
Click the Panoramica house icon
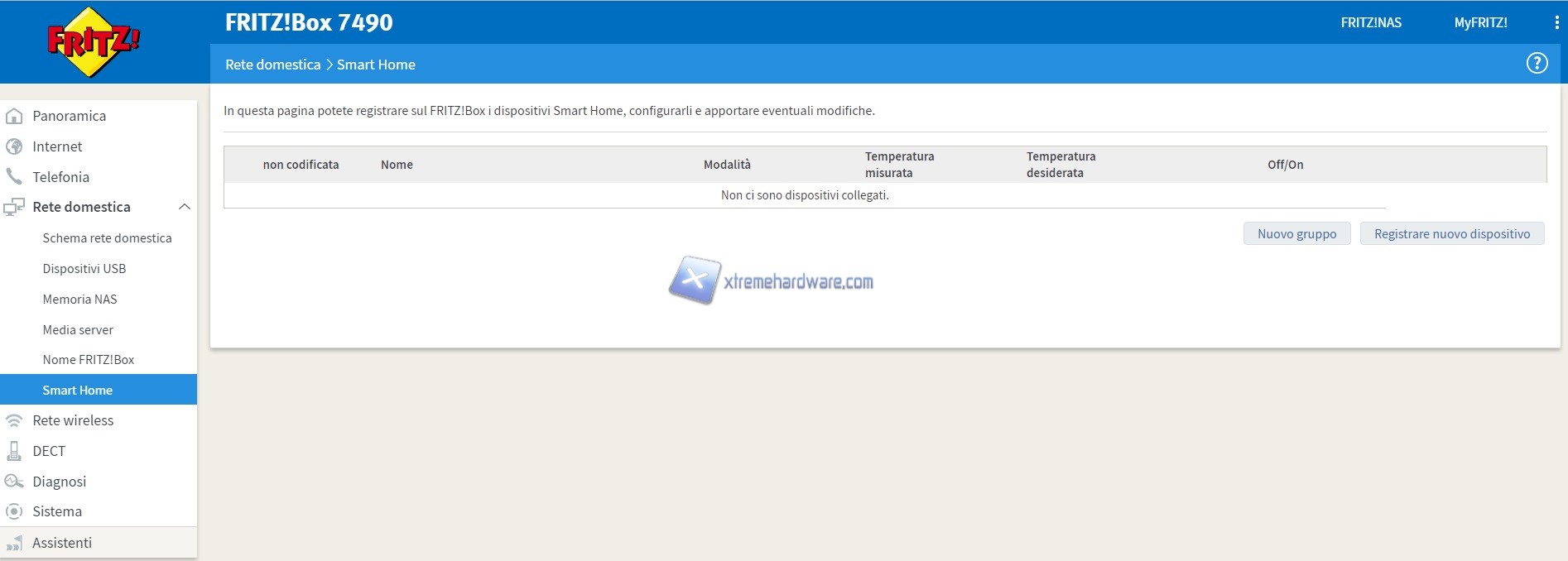pos(14,116)
